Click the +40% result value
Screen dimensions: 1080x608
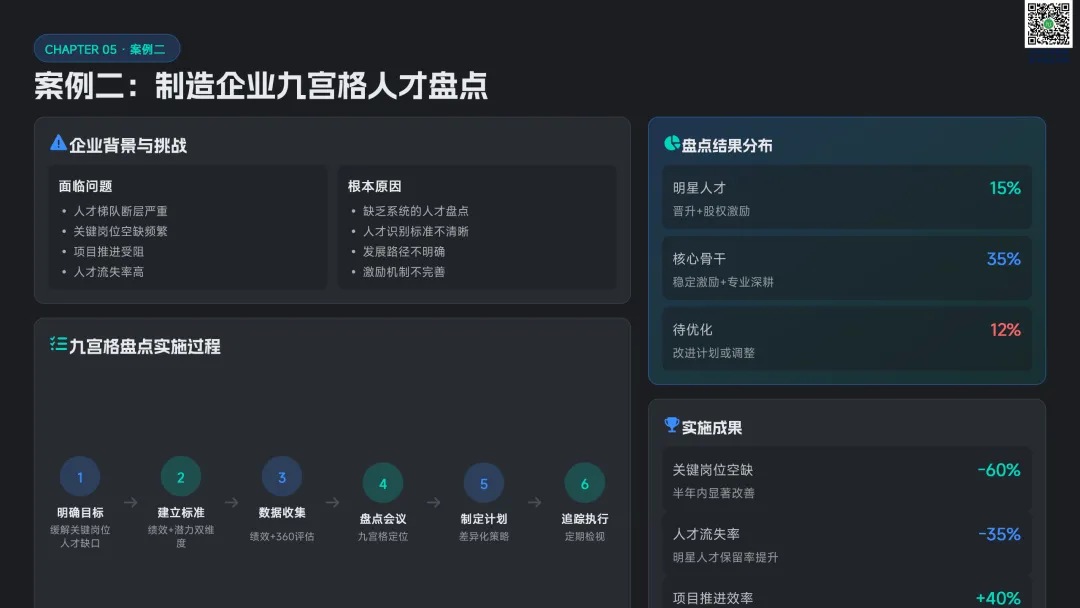click(x=998, y=598)
